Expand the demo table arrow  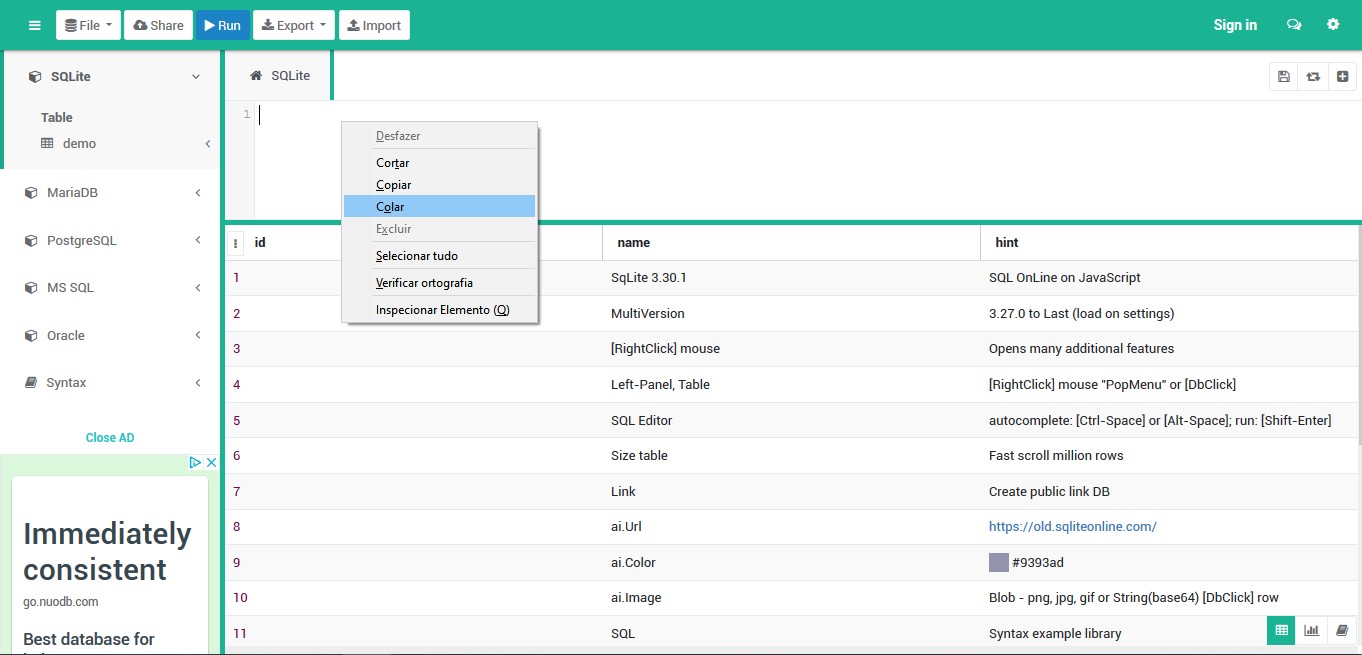point(208,144)
